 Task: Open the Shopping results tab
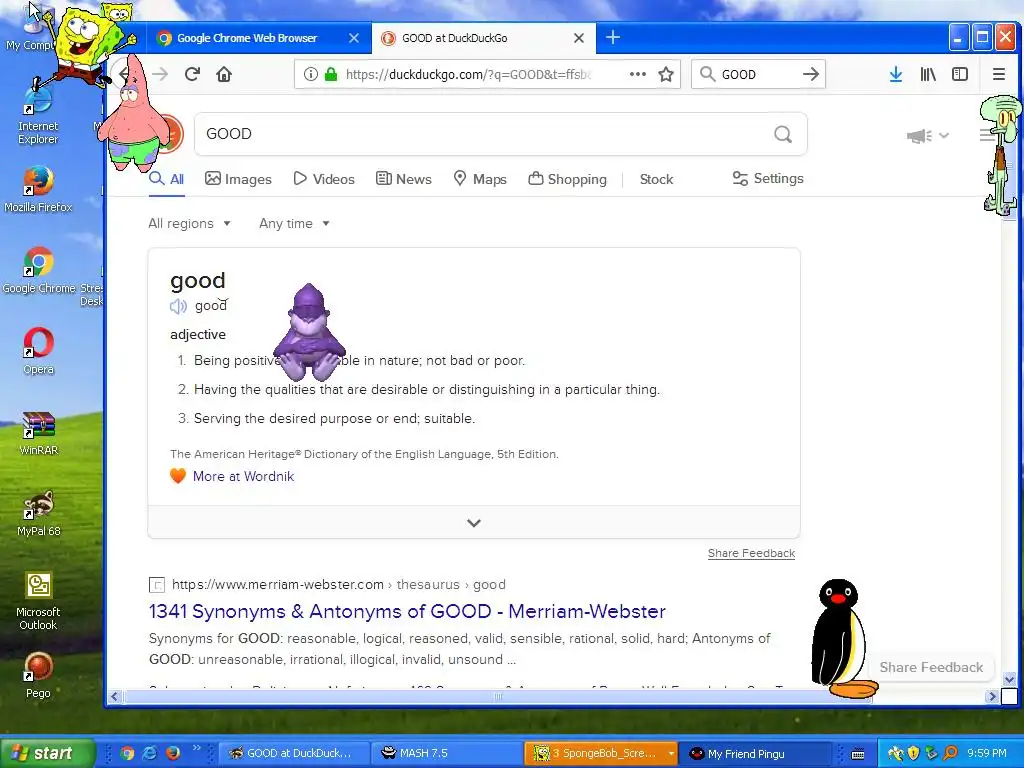568,179
